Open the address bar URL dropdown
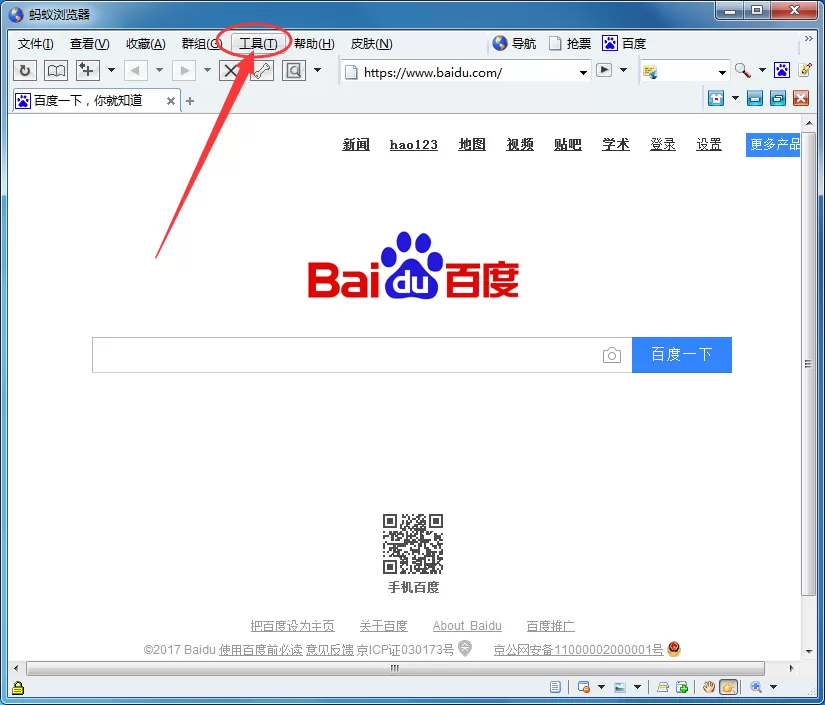This screenshot has width=825, height=705. coord(583,73)
